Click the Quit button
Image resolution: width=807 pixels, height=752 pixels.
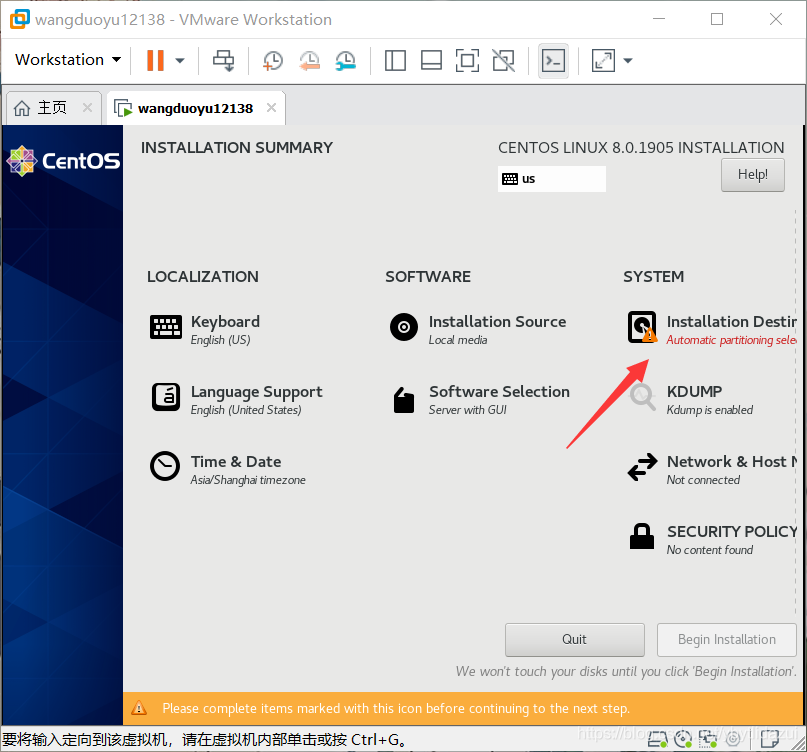pyautogui.click(x=574, y=640)
